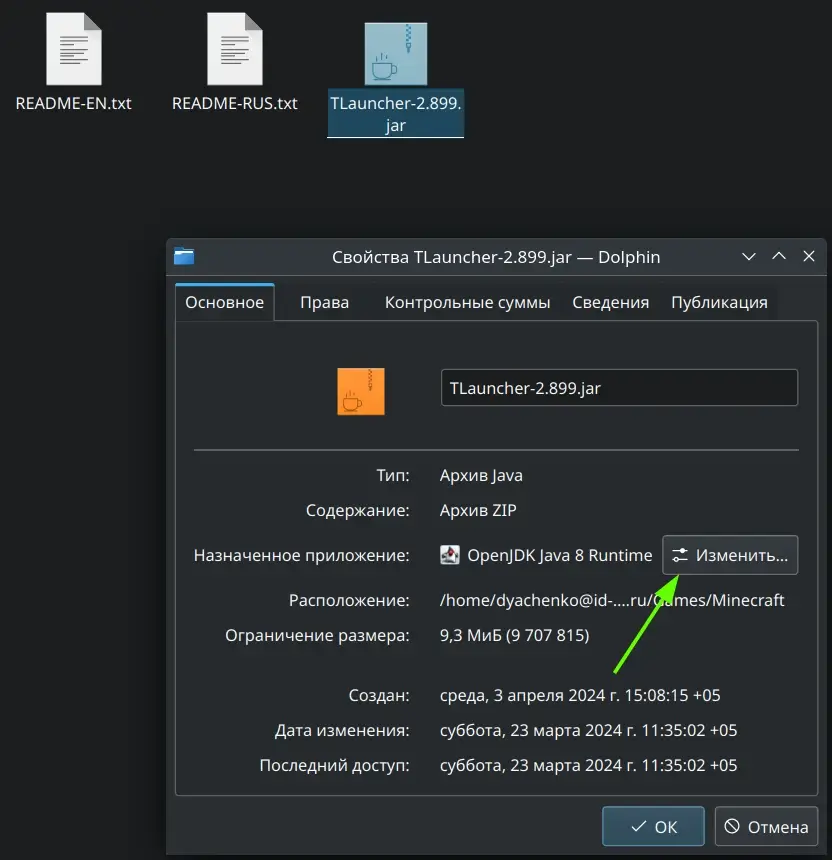Click the 'Последний доступ:' label
Viewport: 832px width, 860px height.
tap(335, 765)
